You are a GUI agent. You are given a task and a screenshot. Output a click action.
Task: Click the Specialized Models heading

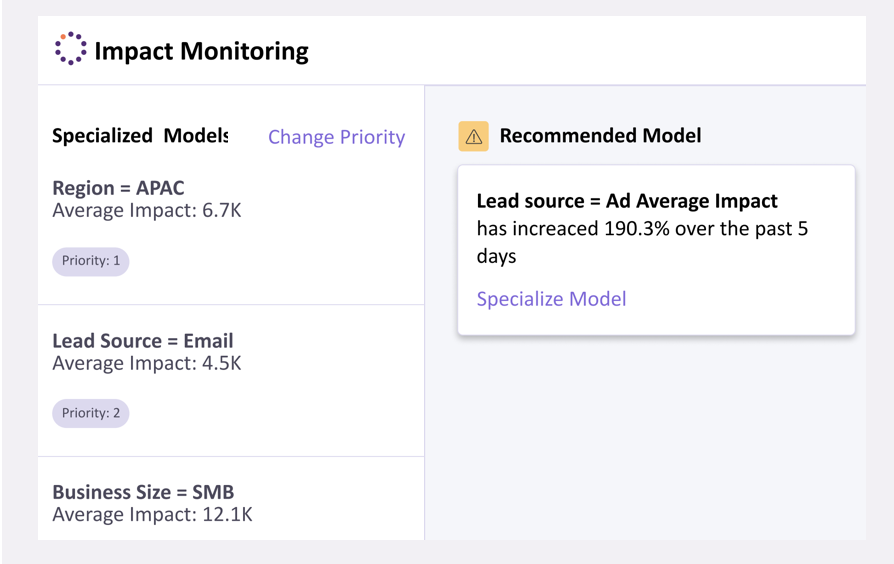point(140,136)
